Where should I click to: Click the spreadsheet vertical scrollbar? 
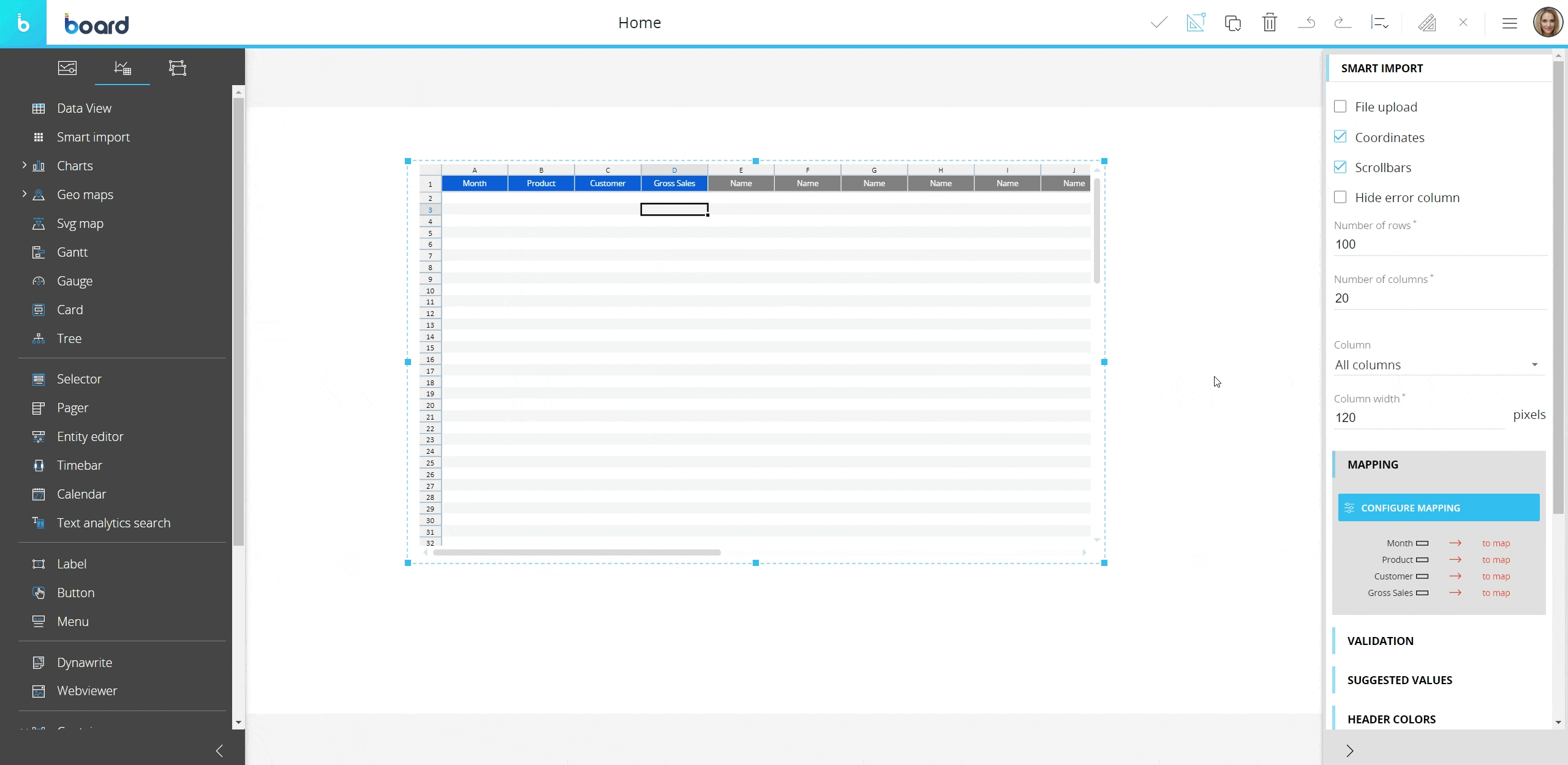click(1096, 231)
